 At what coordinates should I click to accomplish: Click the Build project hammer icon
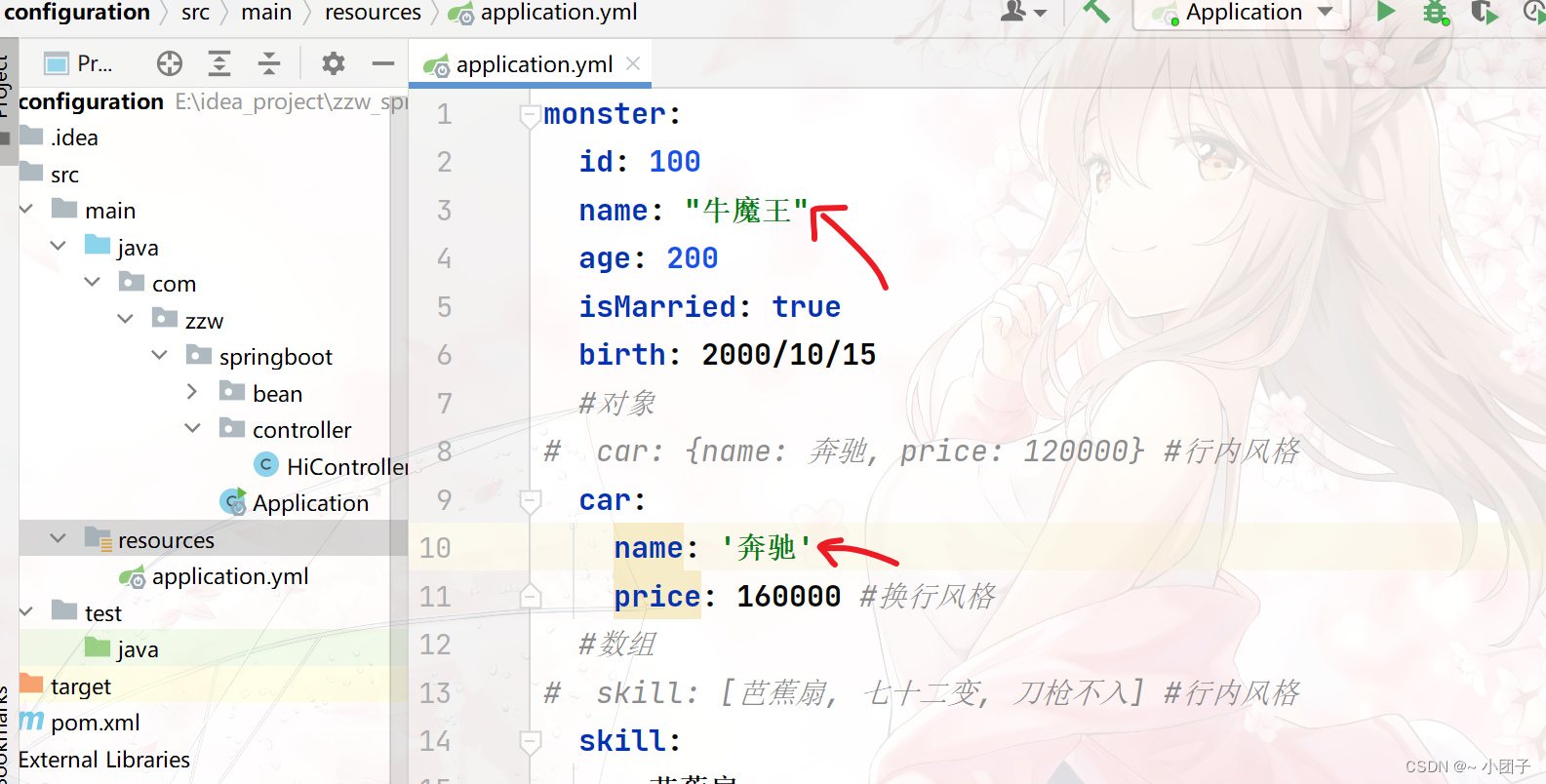[1096, 12]
